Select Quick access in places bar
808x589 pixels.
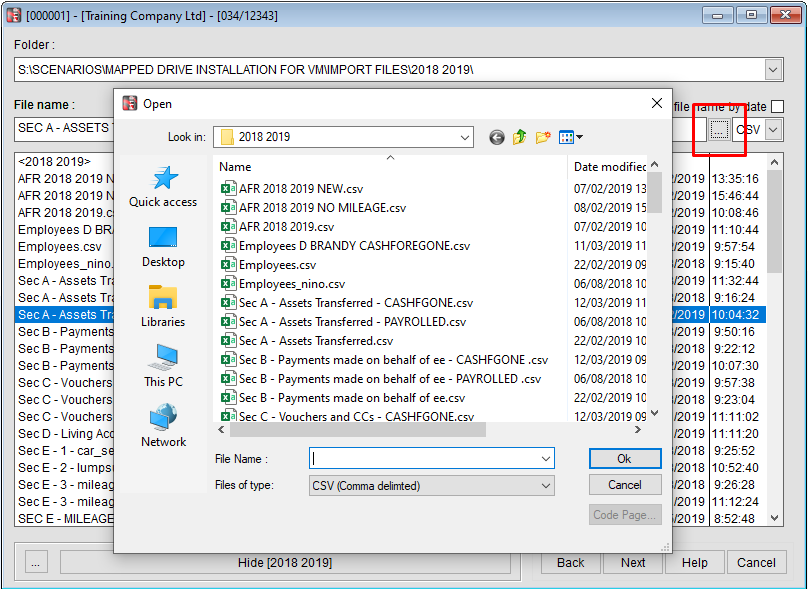coord(163,187)
